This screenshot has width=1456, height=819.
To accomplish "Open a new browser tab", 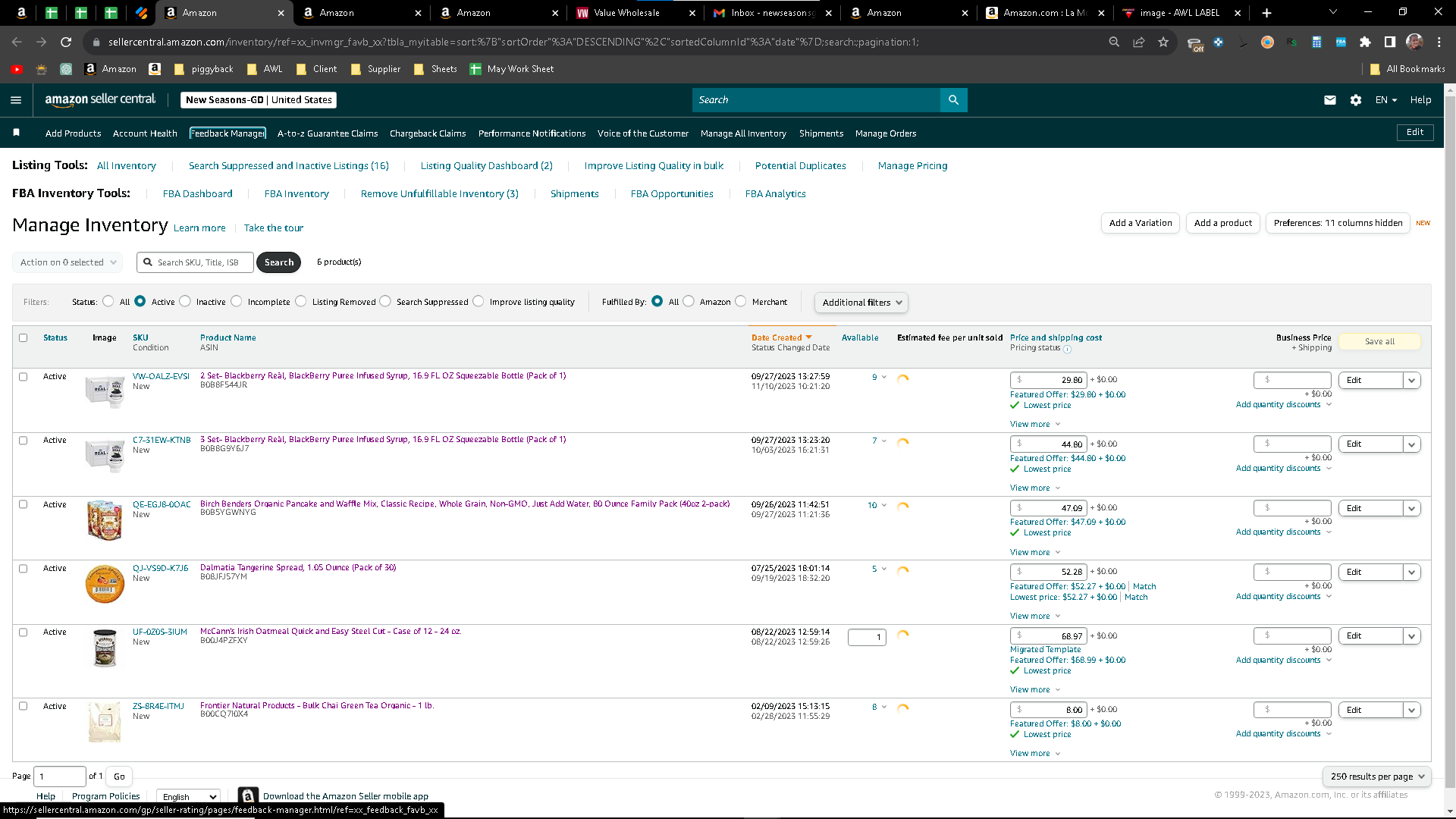I will pyautogui.click(x=1266, y=13).
